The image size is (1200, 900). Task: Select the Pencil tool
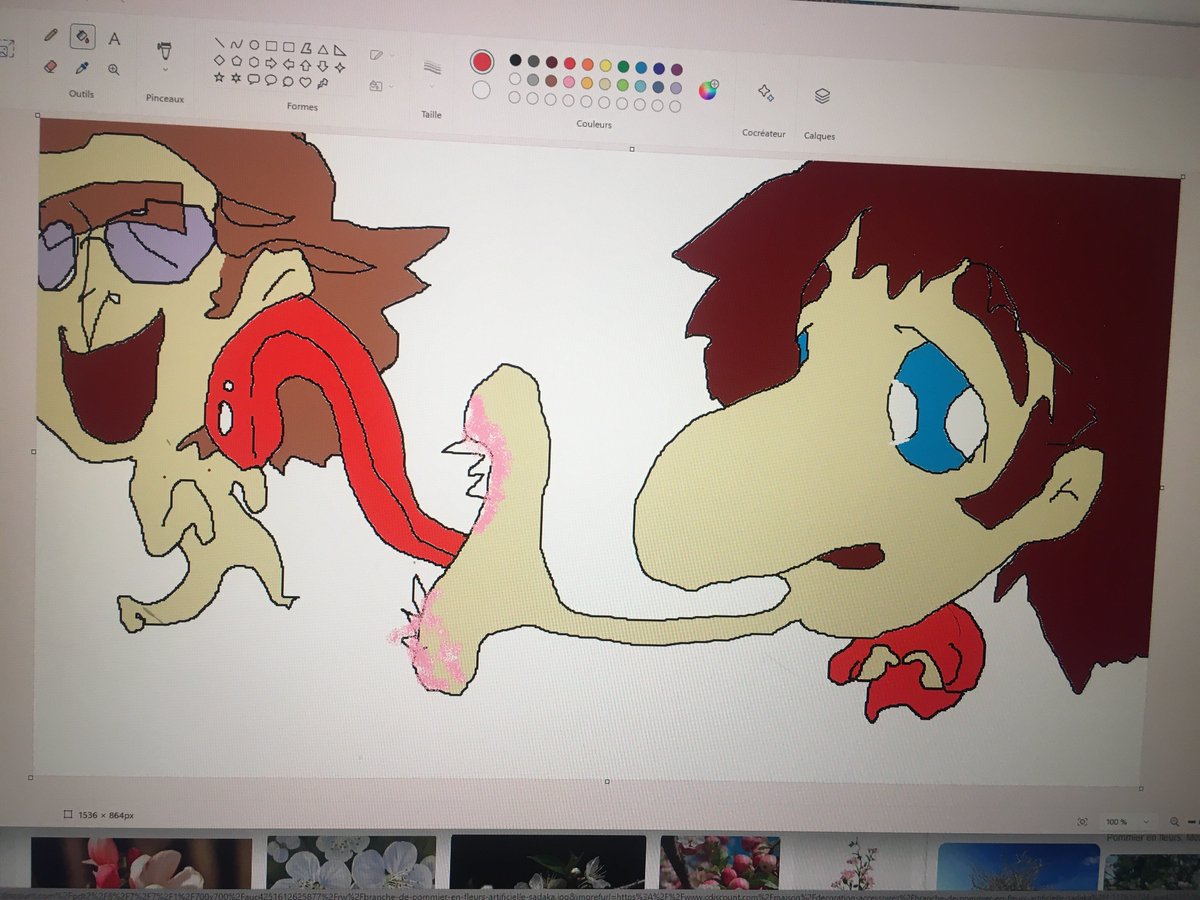click(50, 36)
